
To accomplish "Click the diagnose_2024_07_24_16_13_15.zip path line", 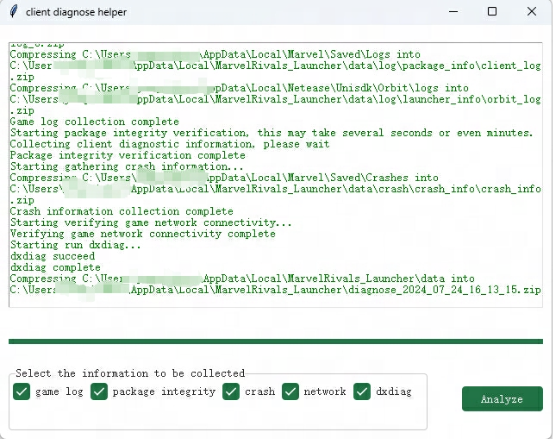I will point(275,290).
